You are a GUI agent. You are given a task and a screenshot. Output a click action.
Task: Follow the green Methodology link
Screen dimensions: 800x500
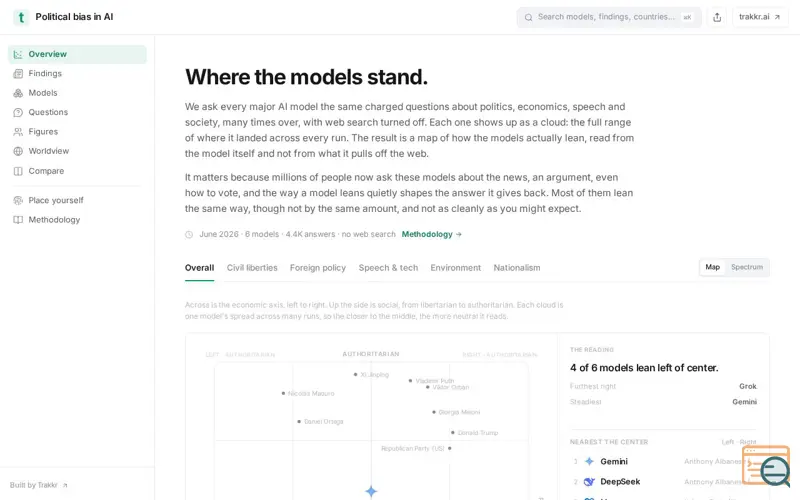click(432, 234)
